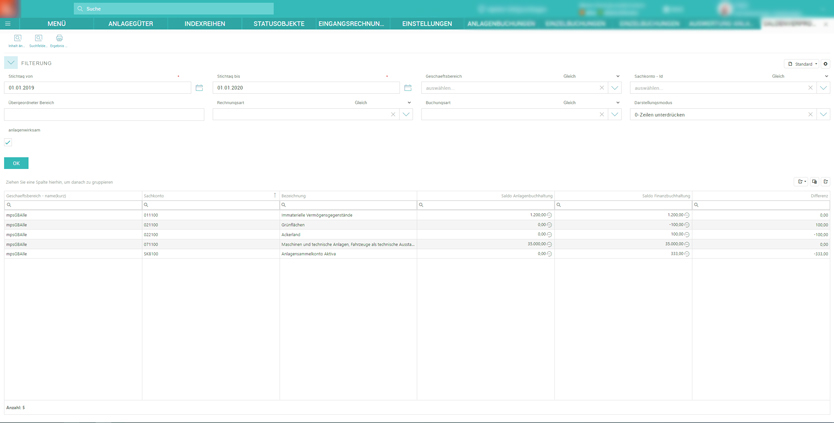Open the hamburger menu icon
This screenshot has width=834, height=423.
click(8, 23)
